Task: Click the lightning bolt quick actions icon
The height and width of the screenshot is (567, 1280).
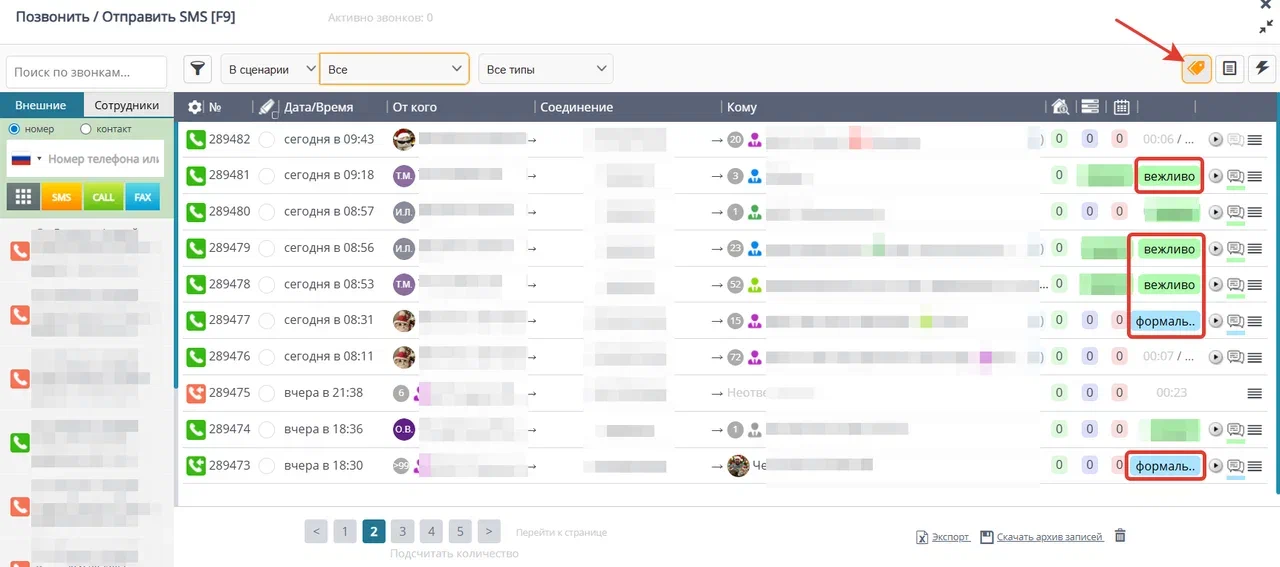Action: [x=1262, y=68]
